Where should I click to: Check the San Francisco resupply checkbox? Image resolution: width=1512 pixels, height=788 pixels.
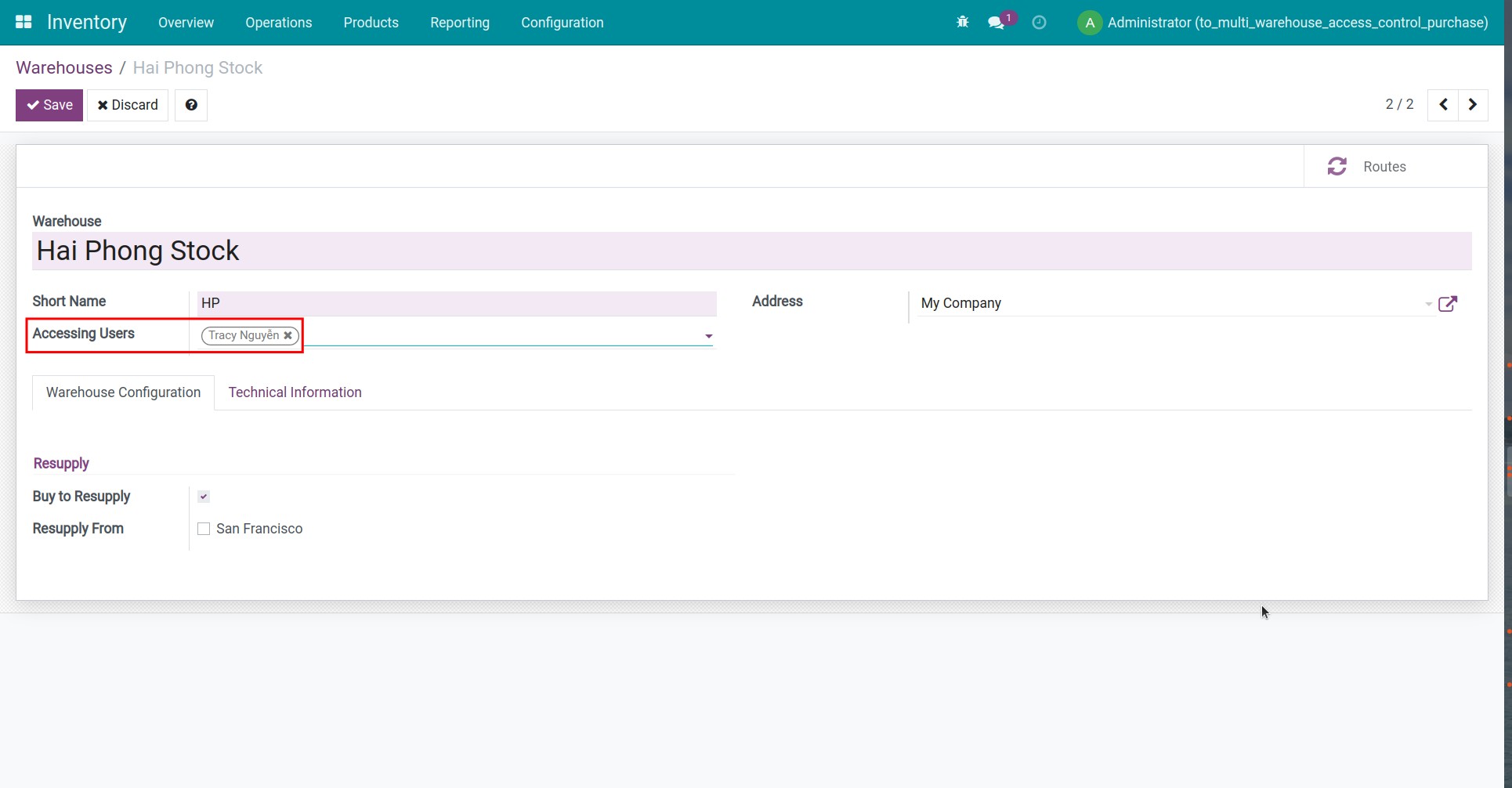[204, 529]
